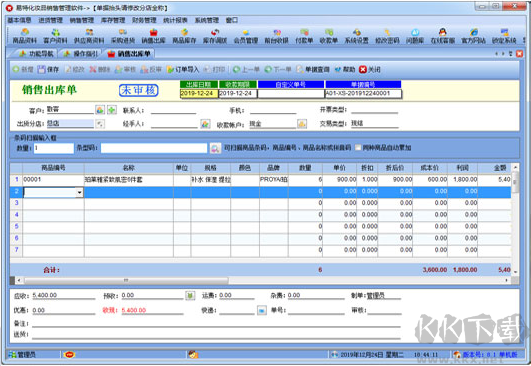Toggle 同种商品自动累加 checkbox
Image resolution: width=531 pixels, height=366 pixels.
click(x=358, y=148)
